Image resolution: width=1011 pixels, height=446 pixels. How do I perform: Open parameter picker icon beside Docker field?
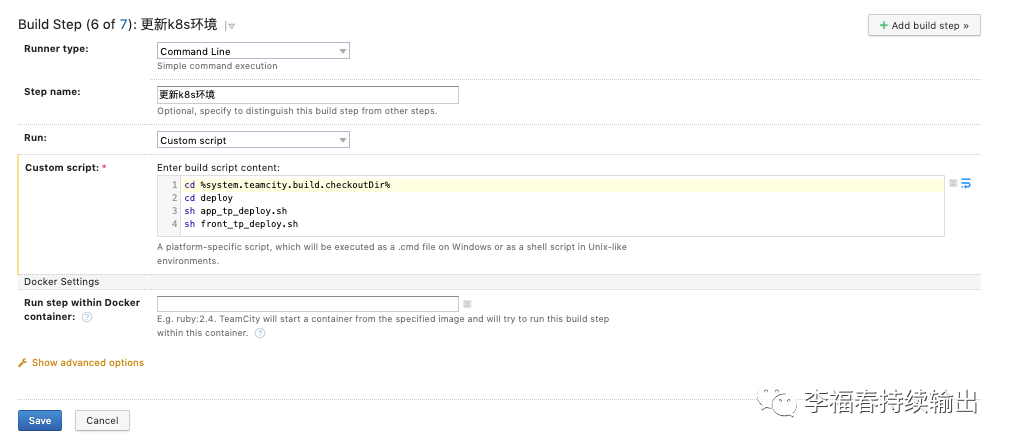point(467,304)
